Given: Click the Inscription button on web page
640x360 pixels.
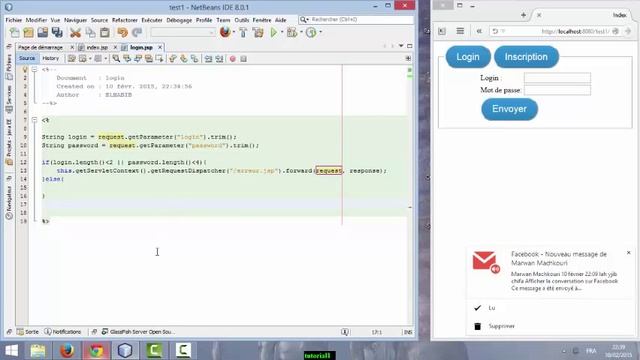Looking at the screenshot, I should pos(526,57).
